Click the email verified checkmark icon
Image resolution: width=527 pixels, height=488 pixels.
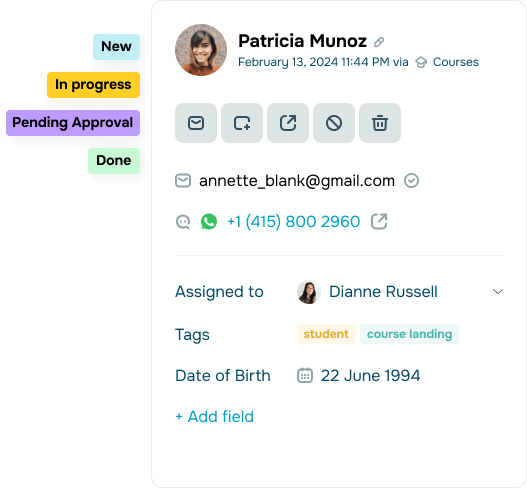click(411, 181)
